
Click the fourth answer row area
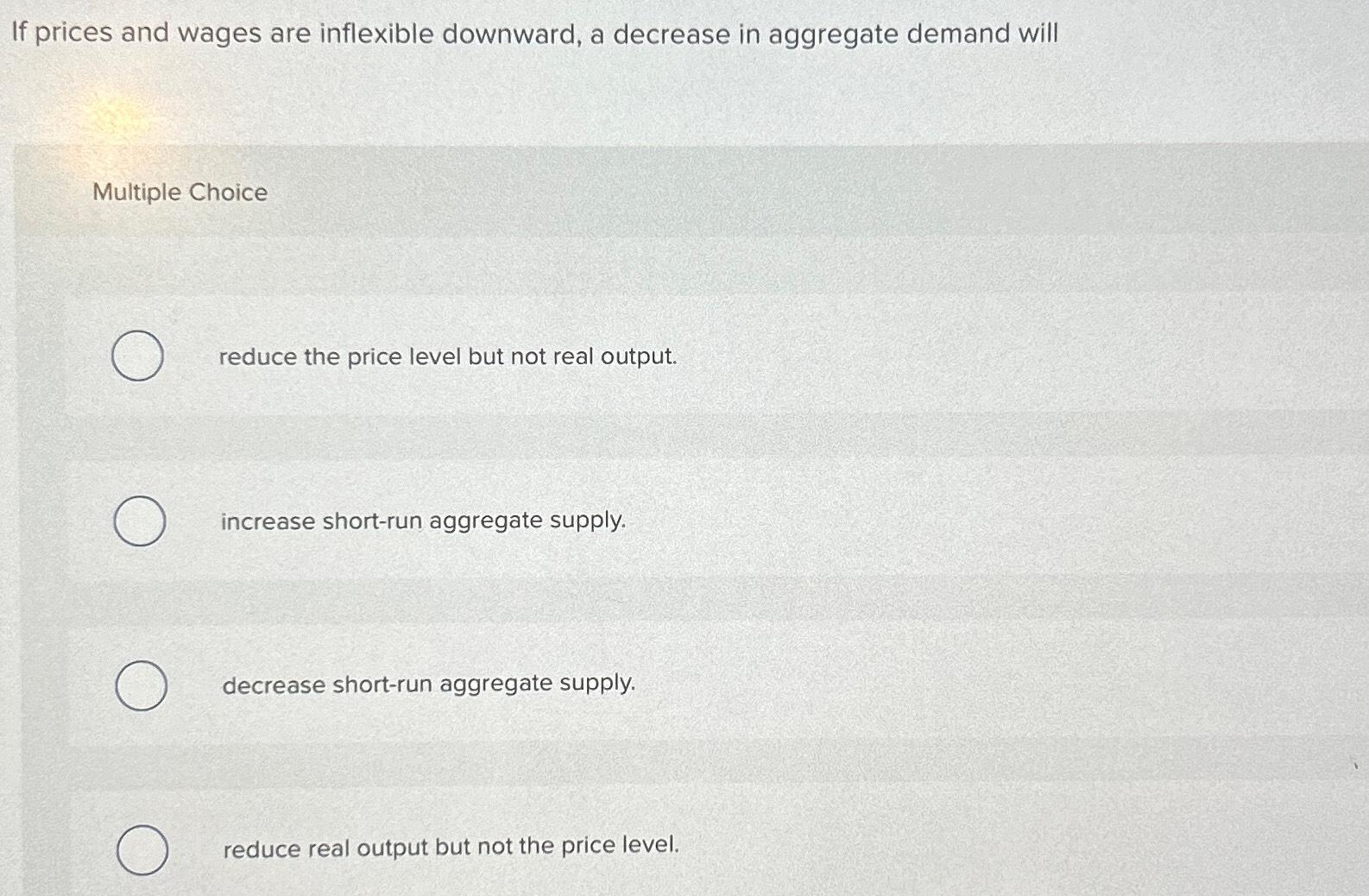[604, 847]
